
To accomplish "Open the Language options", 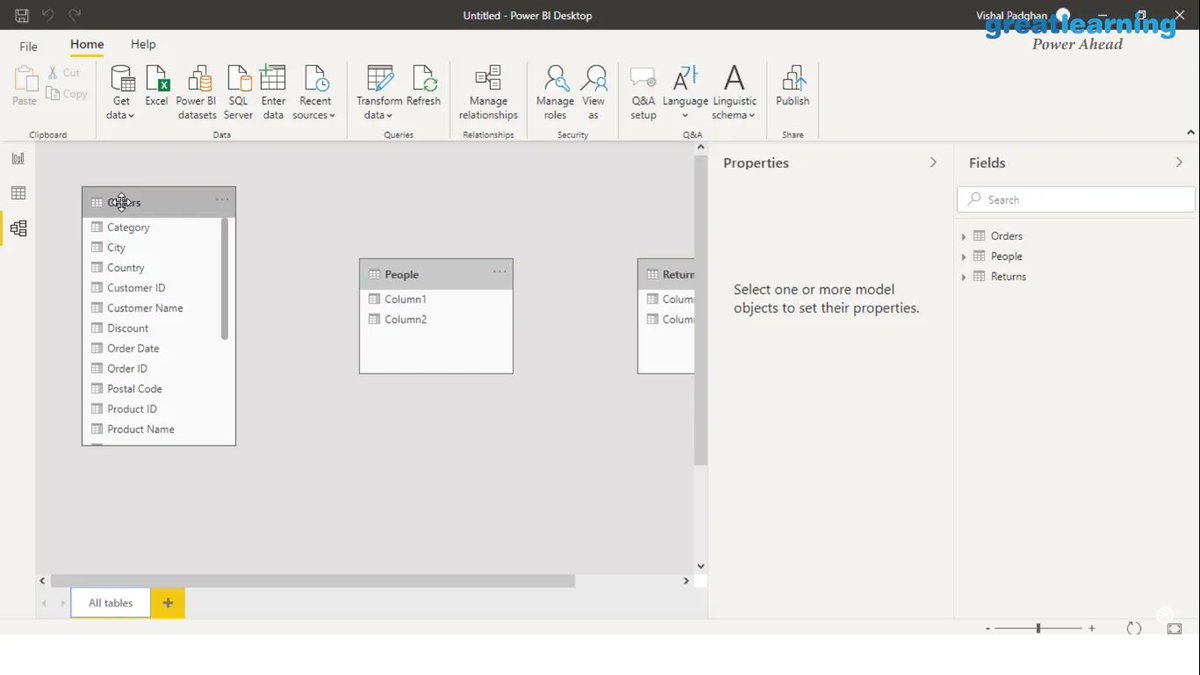I will click(x=685, y=93).
